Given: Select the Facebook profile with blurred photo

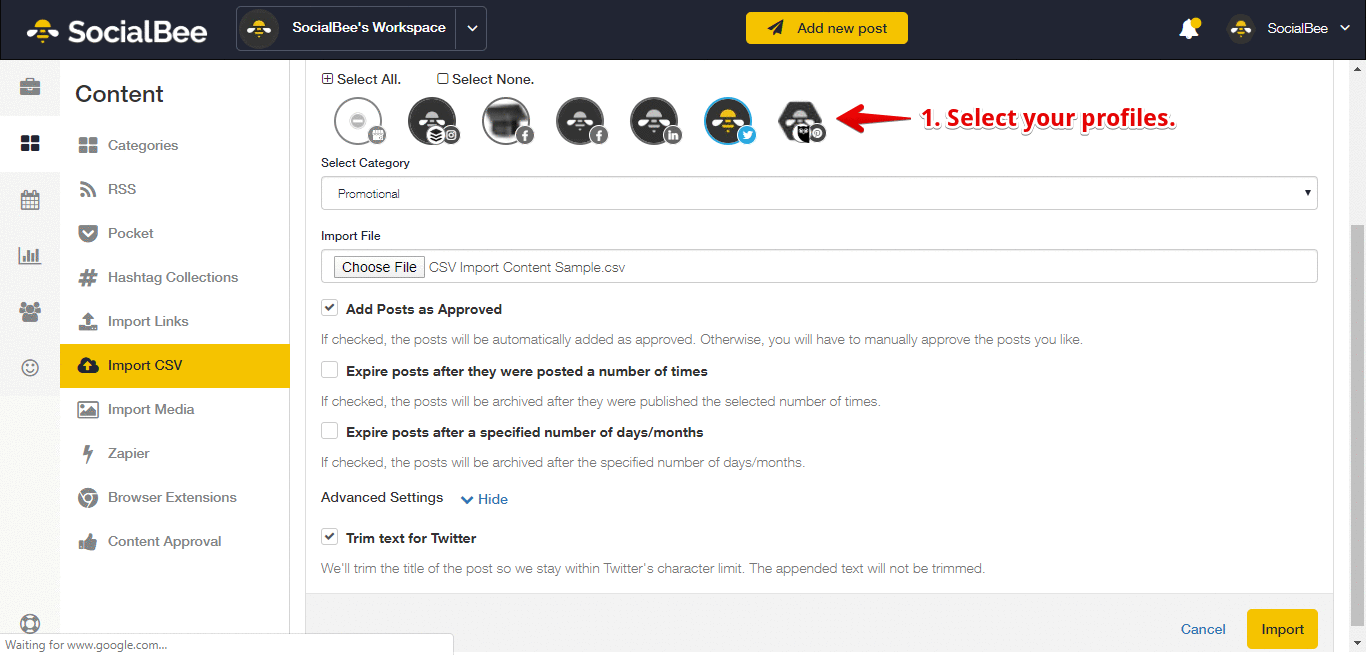Looking at the screenshot, I should pos(507,121).
